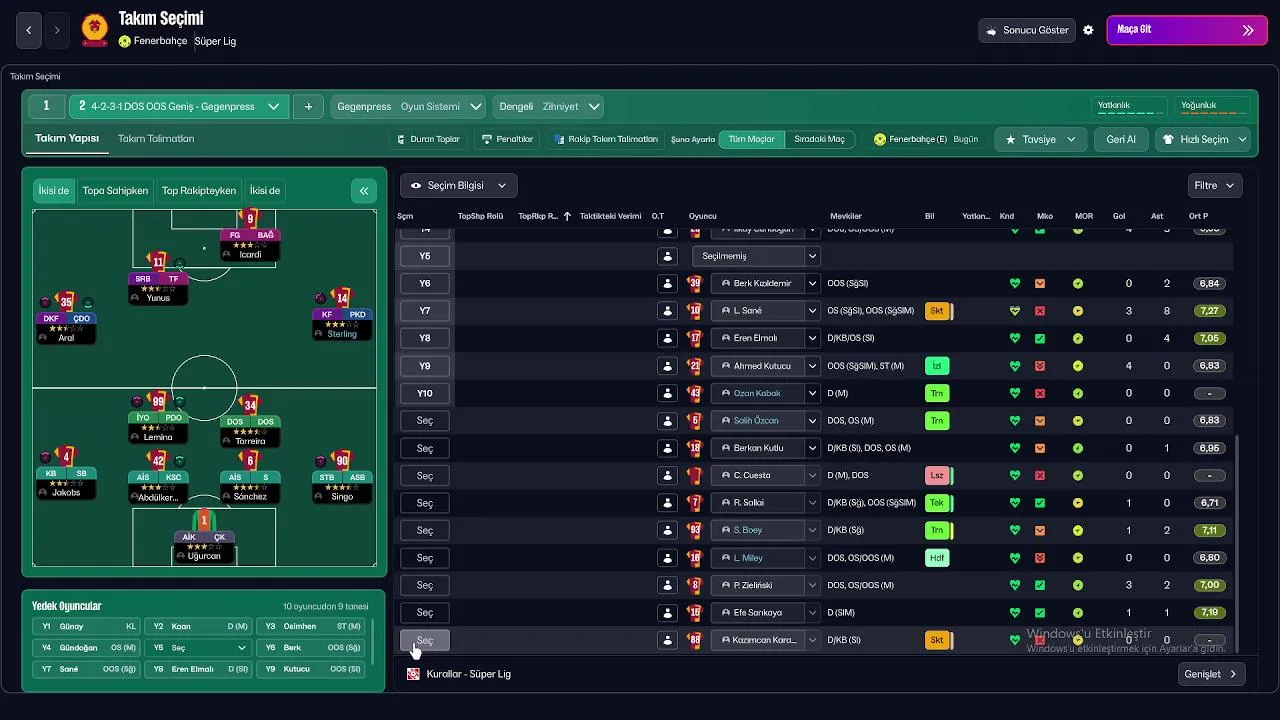
Task: Click Takım Seçimi breadcrumb
Action: click(35, 76)
